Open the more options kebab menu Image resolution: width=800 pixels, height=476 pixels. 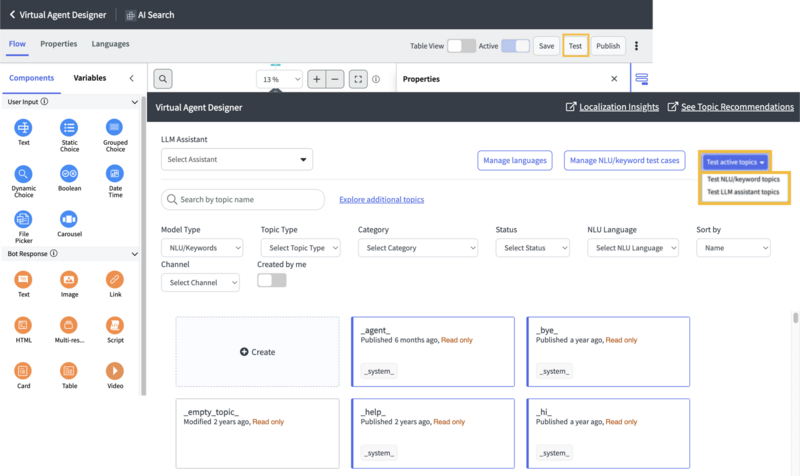(636, 46)
